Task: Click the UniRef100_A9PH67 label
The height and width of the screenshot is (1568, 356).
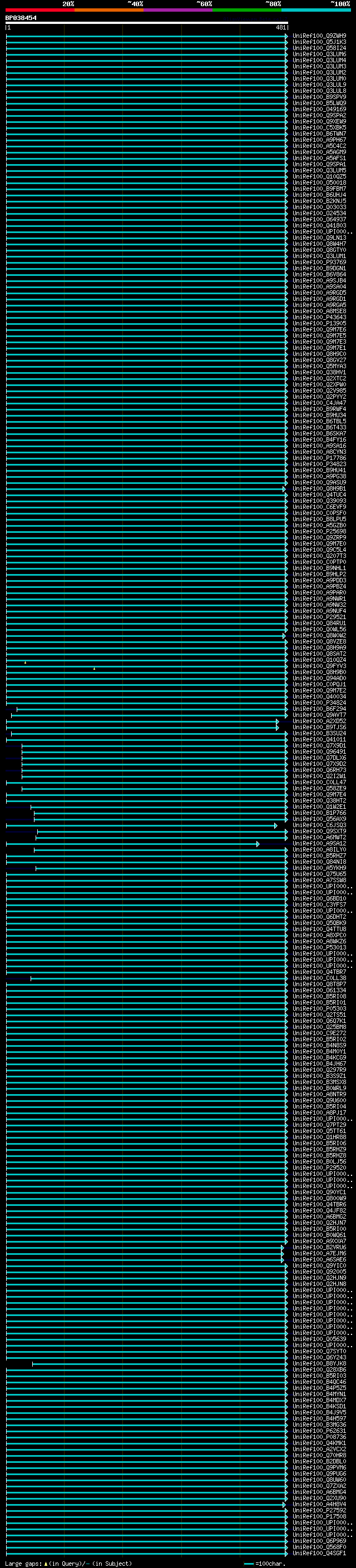Action: click(319, 140)
